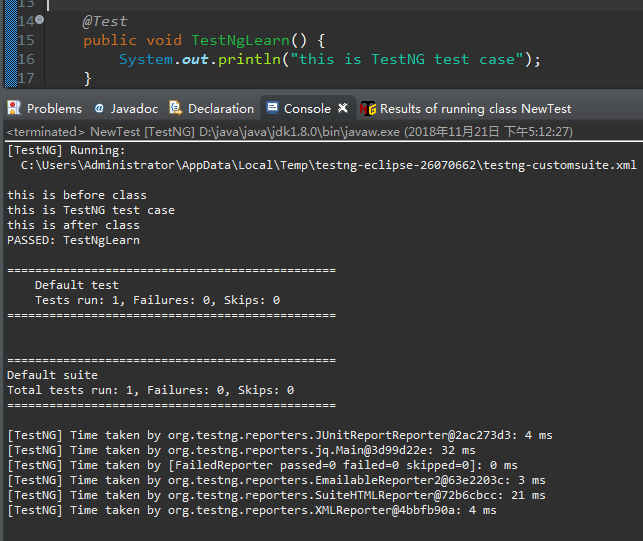The image size is (643, 541).
Task: Click the Javadoc @ icon
Action: (99, 108)
